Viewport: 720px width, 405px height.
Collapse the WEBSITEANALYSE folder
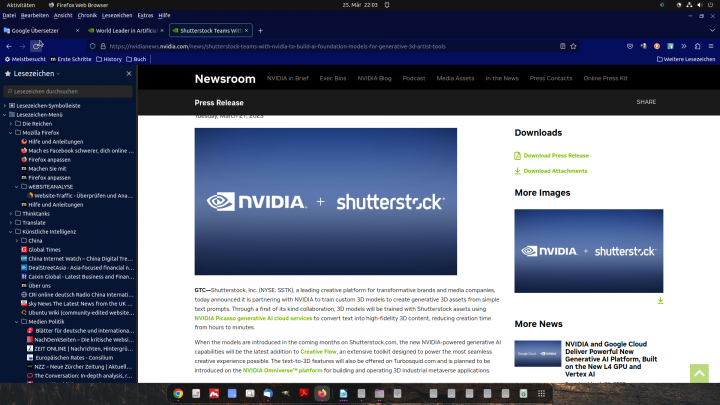pyautogui.click(x=17, y=187)
